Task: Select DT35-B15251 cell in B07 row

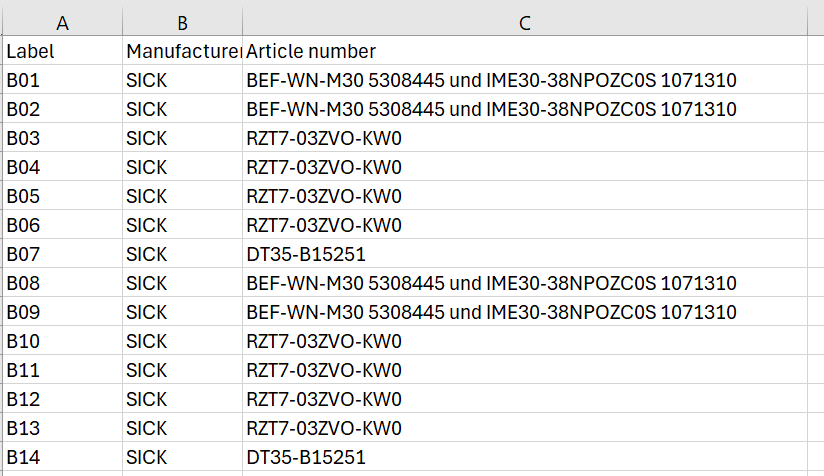Action: coord(524,253)
